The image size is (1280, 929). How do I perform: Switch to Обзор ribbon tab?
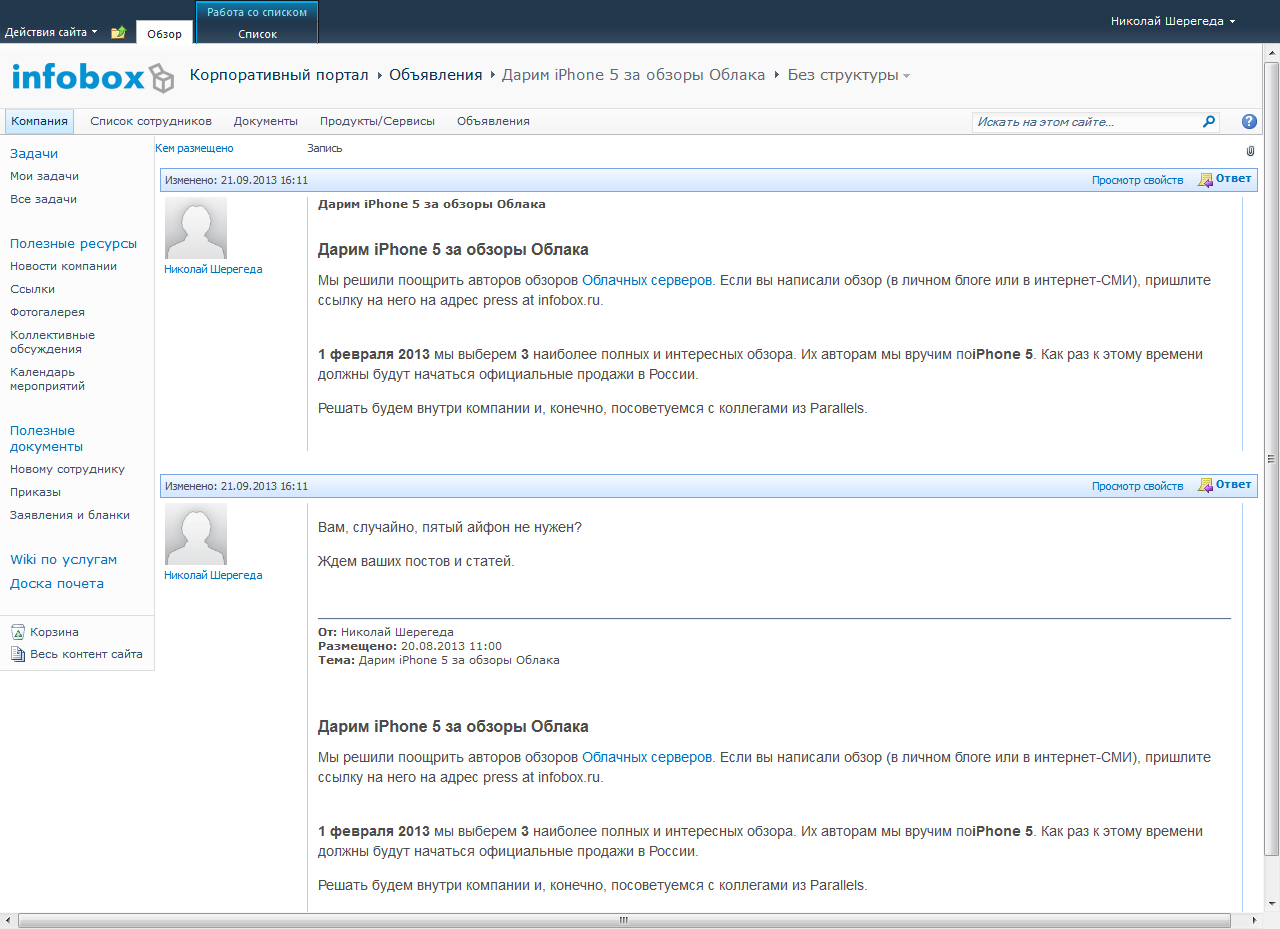pos(165,34)
